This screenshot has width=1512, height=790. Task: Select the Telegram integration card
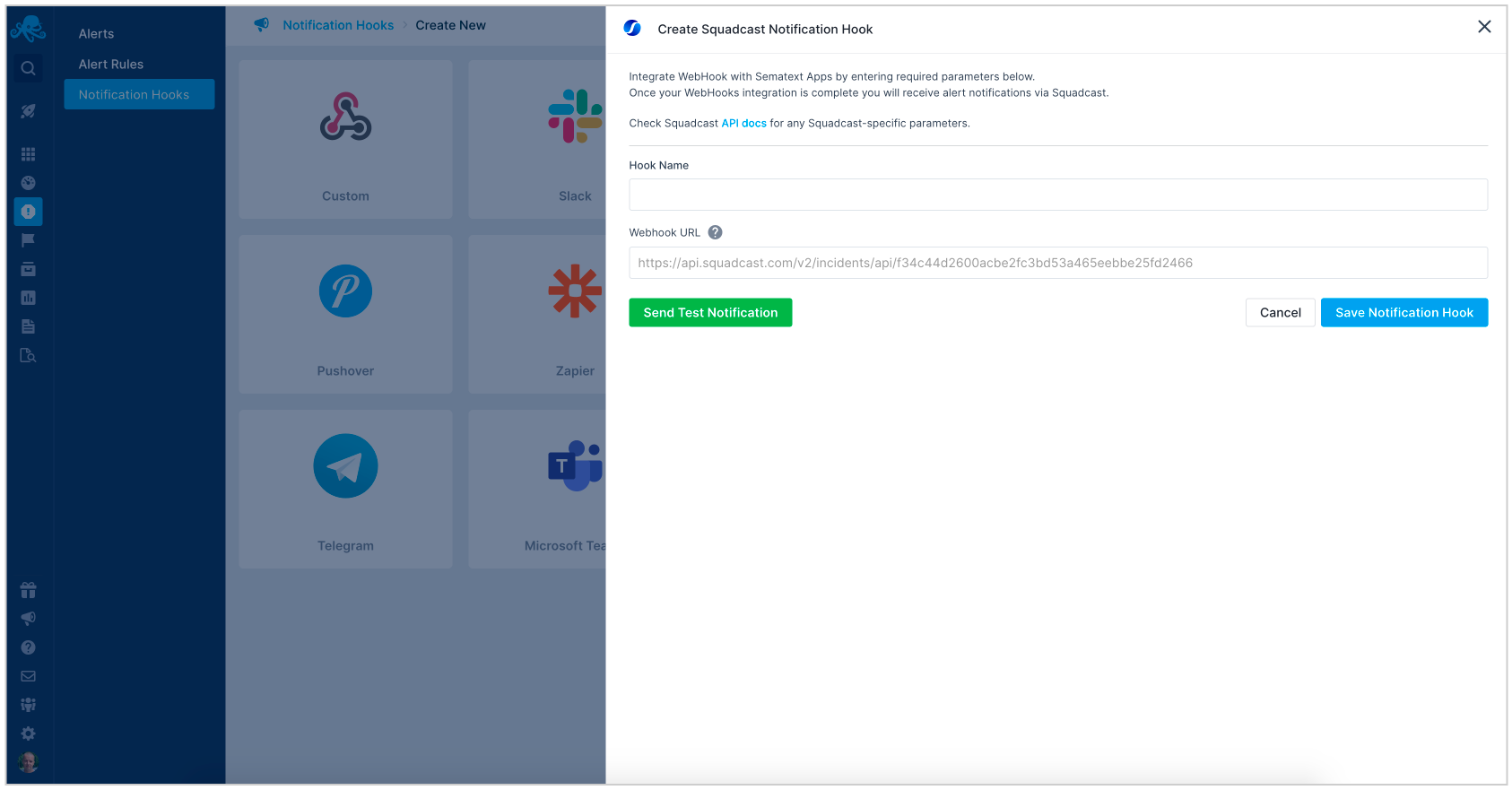[x=345, y=489]
